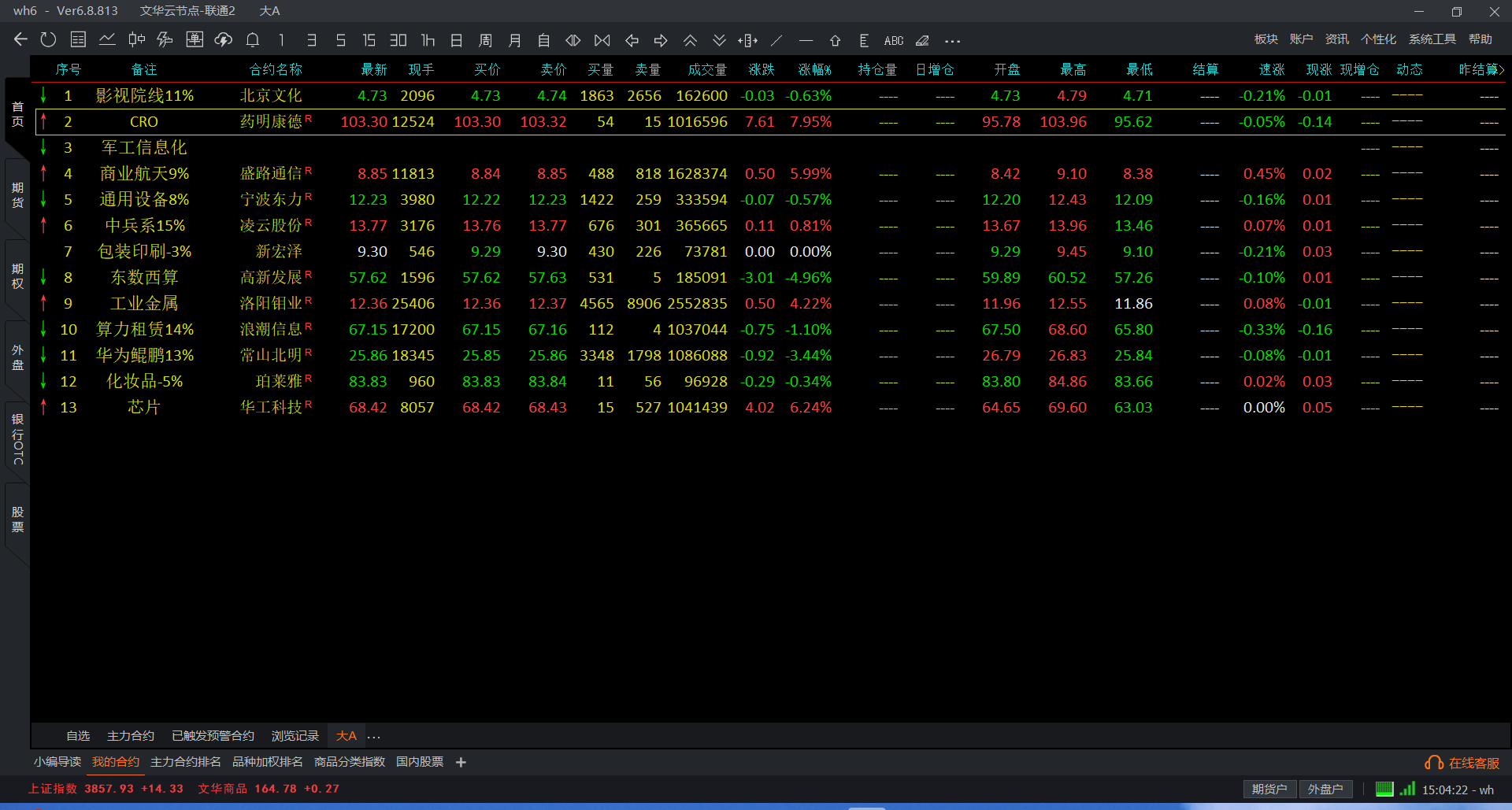This screenshot has width=1512, height=810.
Task: Select the diagonal line drawing tool
Action: pyautogui.click(x=776, y=40)
